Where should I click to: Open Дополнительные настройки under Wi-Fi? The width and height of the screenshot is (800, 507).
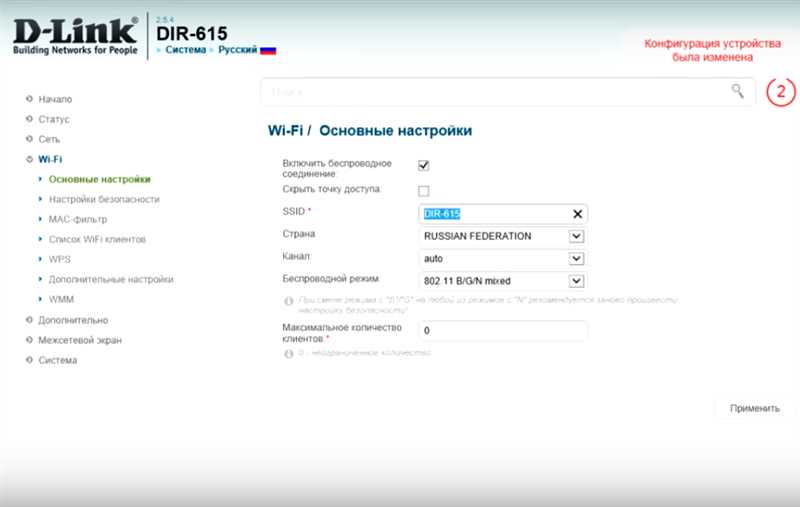click(111, 279)
